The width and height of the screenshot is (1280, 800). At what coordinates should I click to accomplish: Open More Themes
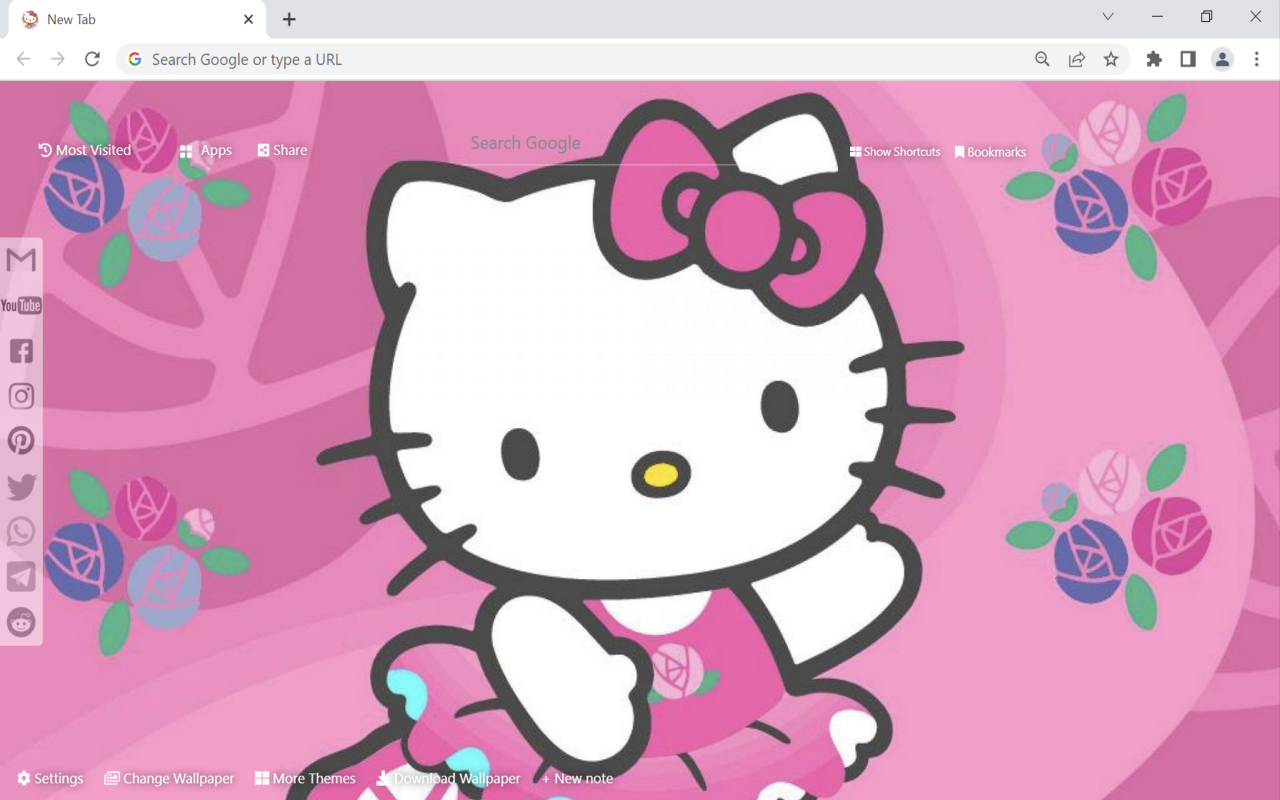pos(305,778)
